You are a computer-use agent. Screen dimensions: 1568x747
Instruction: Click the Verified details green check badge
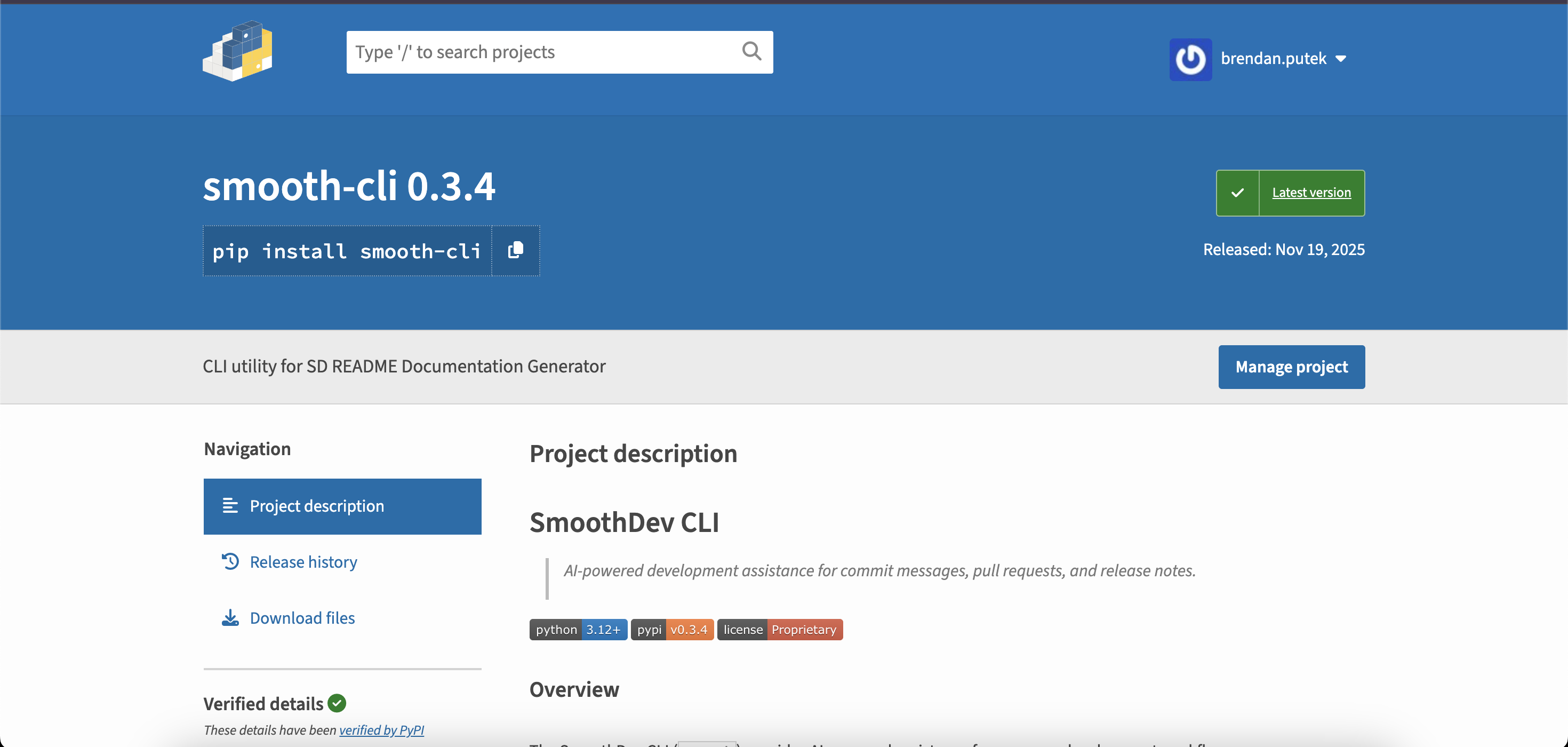point(337,703)
